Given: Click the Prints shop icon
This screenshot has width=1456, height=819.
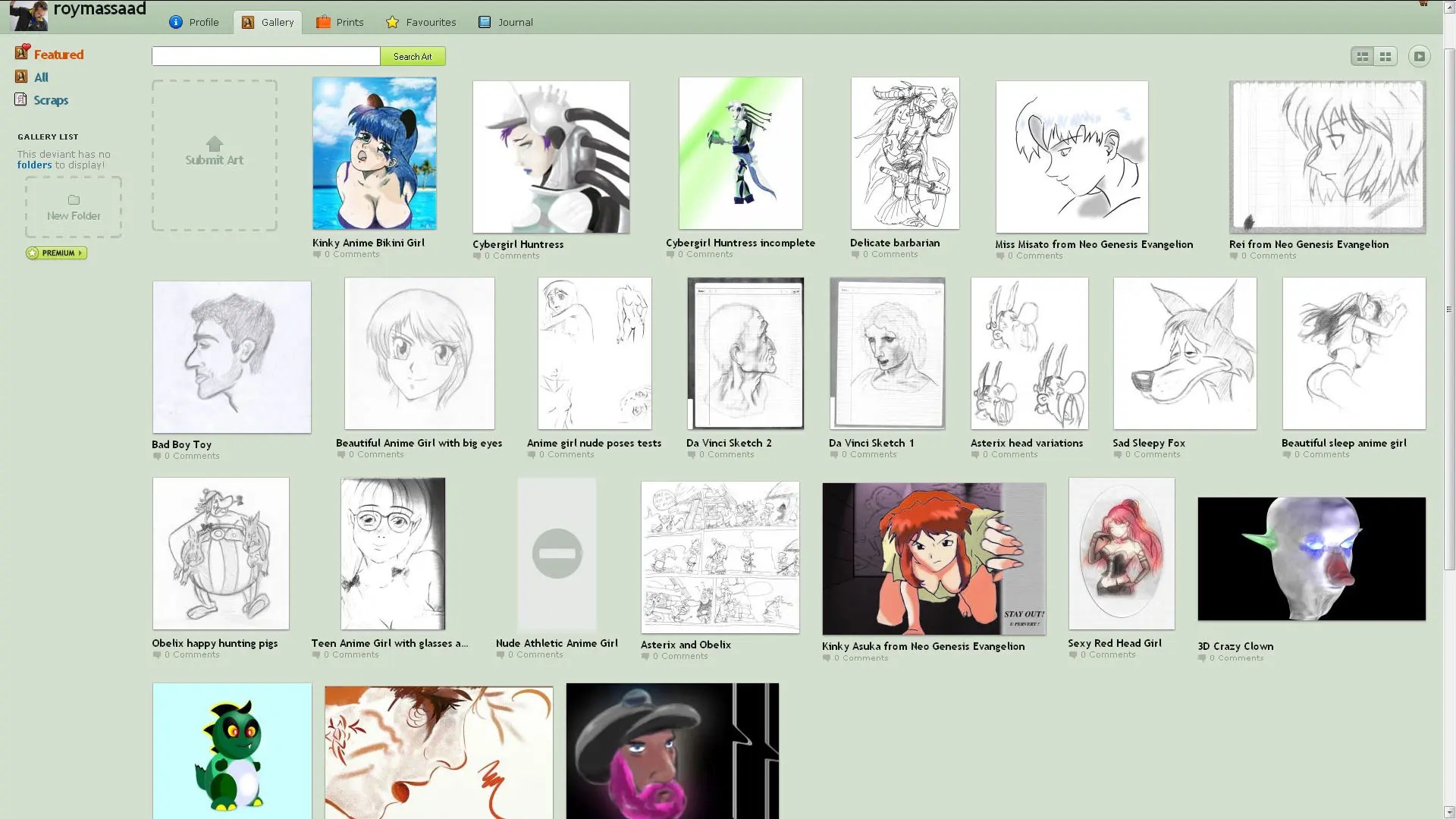Looking at the screenshot, I should 323,22.
